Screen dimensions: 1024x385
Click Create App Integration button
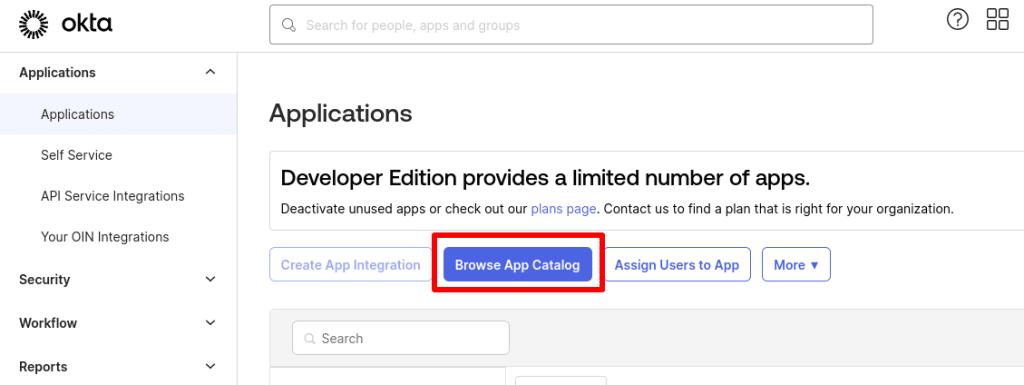click(351, 264)
